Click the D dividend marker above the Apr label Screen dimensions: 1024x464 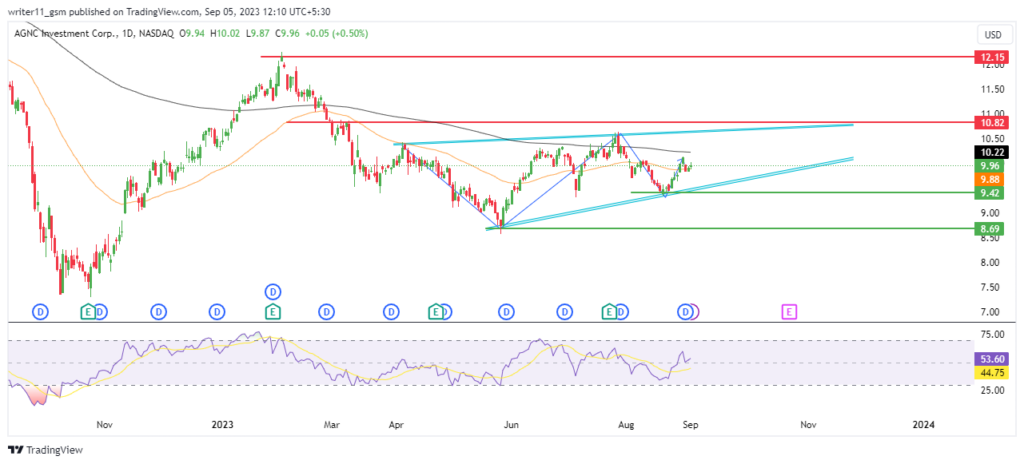tap(391, 313)
